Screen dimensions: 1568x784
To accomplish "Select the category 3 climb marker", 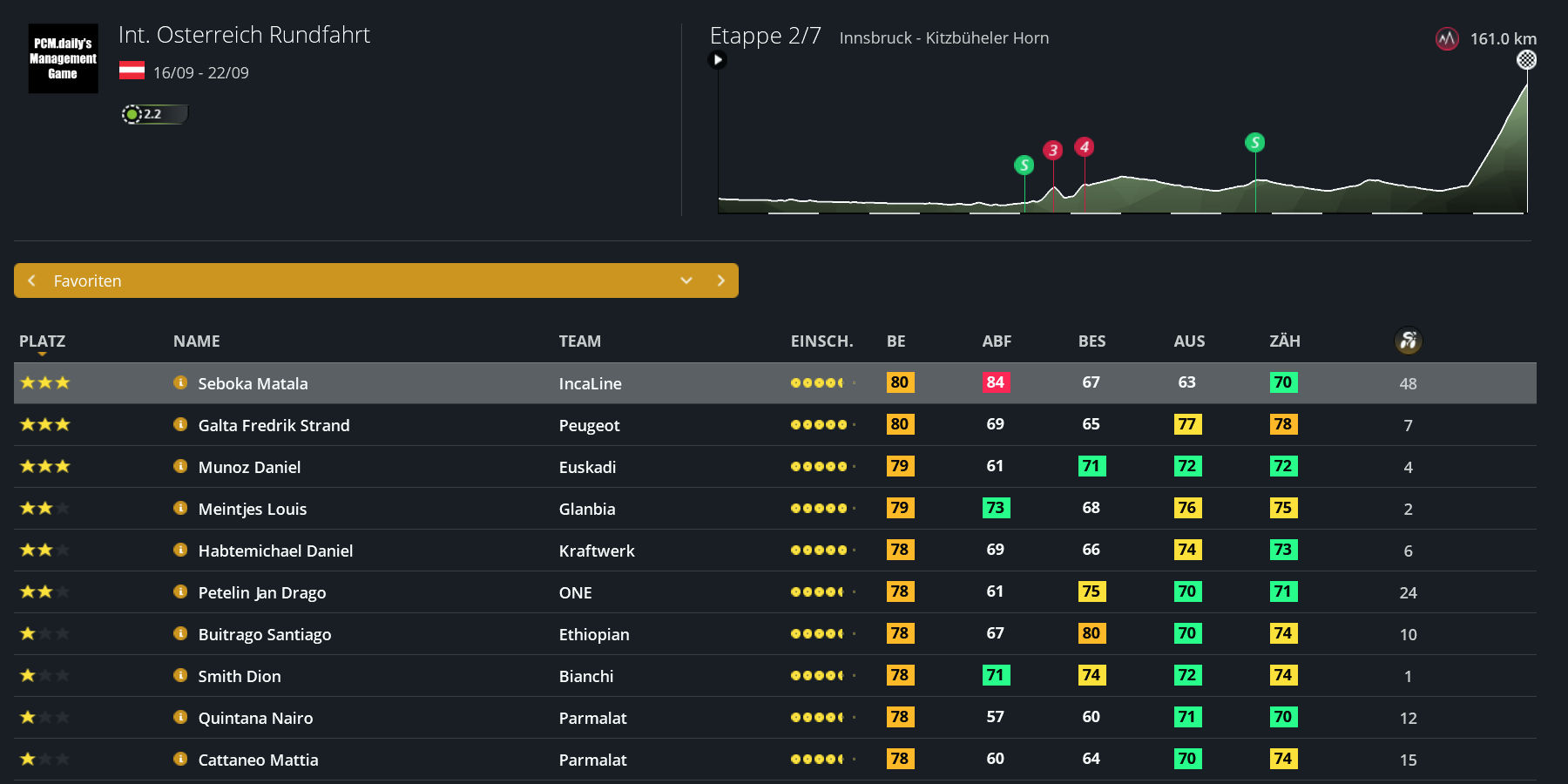I will 1053,151.
